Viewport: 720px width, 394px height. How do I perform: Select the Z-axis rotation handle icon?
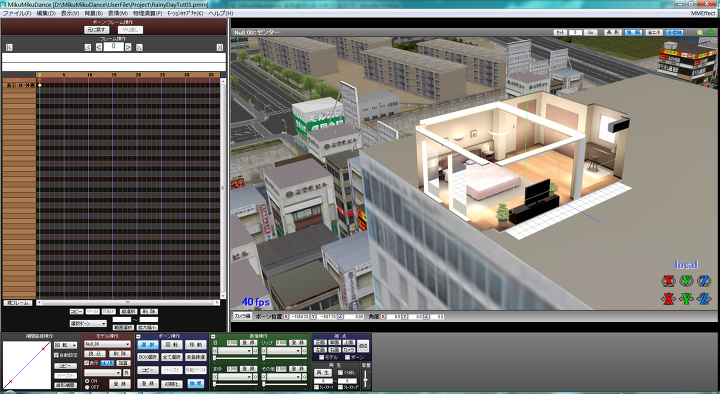point(704,281)
